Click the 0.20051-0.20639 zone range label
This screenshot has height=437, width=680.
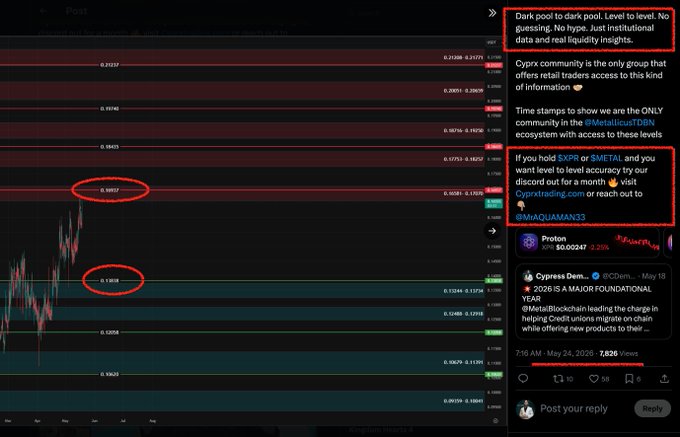tap(463, 91)
